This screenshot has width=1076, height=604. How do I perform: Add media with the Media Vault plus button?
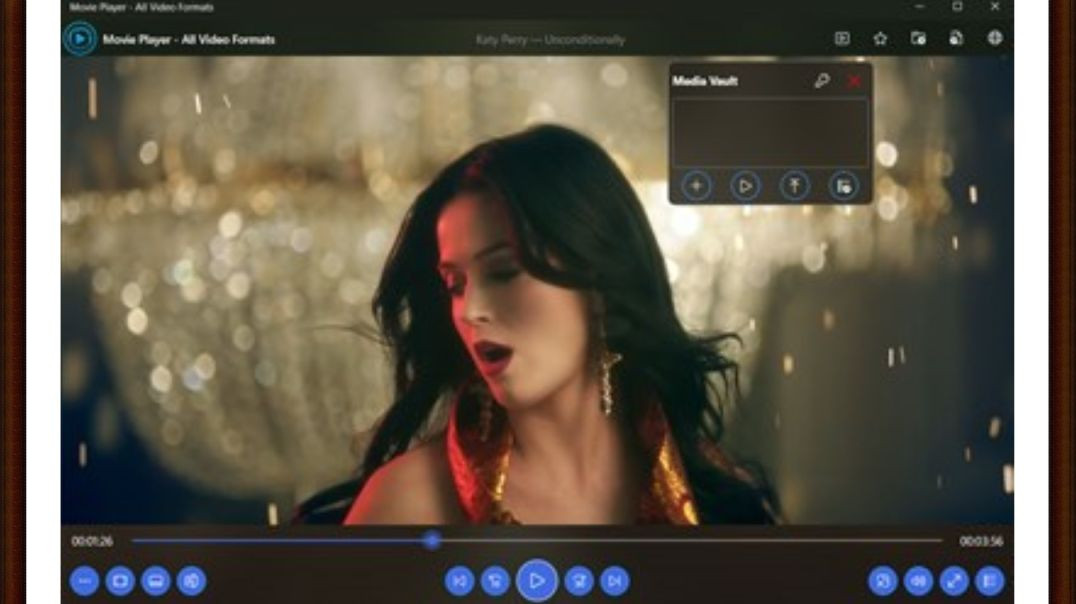(696, 186)
